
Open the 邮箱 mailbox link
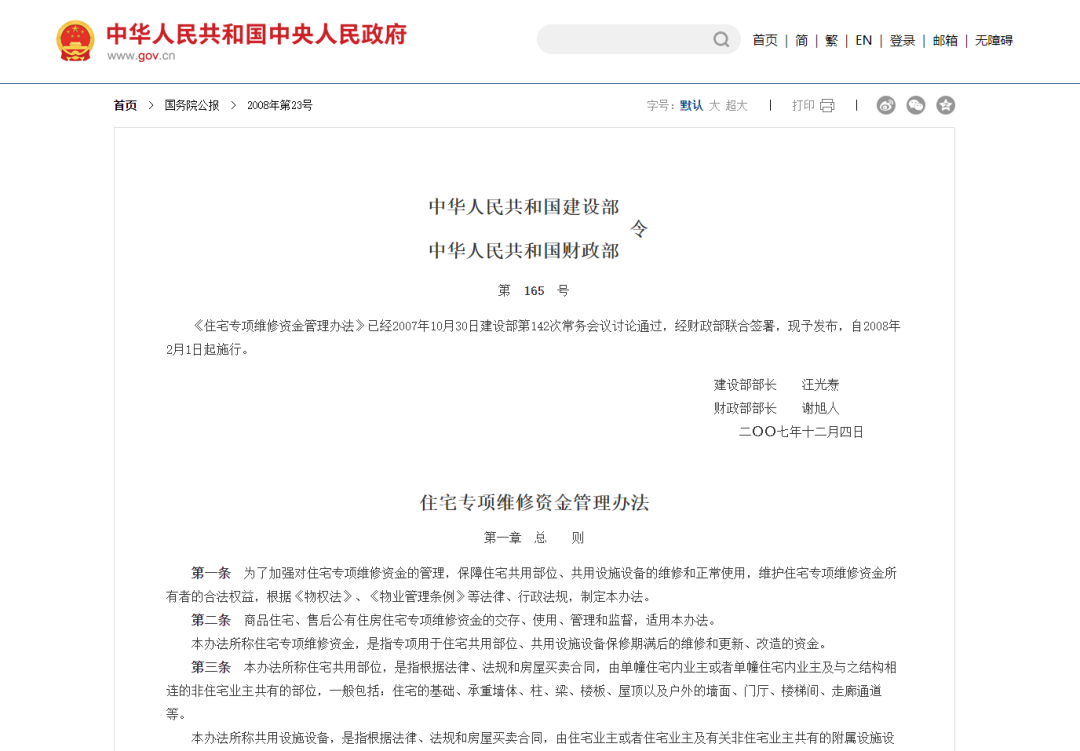945,41
